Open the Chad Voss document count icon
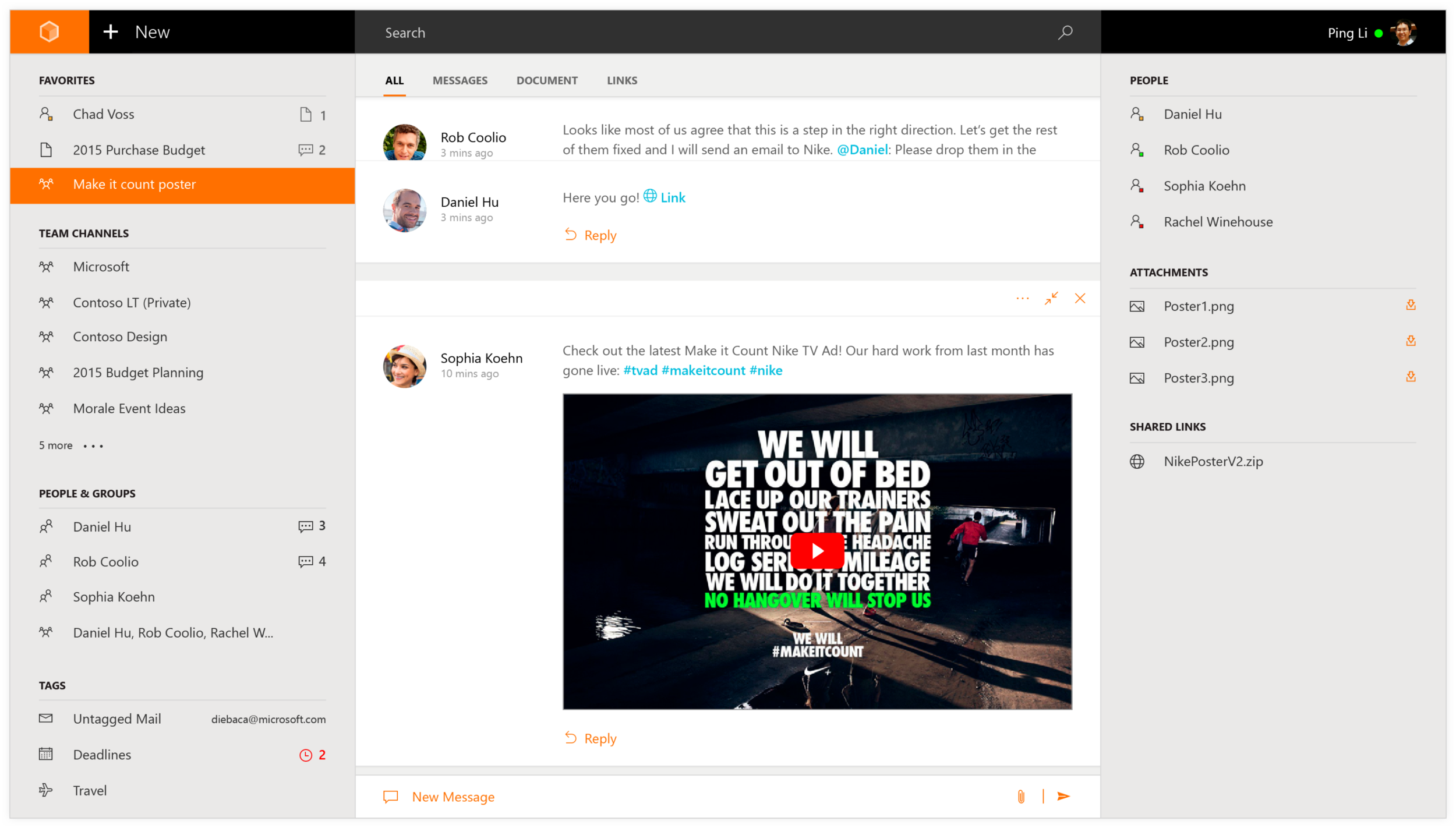 coord(306,115)
